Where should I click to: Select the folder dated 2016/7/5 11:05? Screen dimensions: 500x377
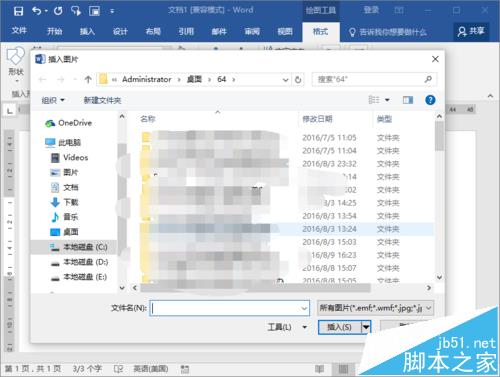[287, 137]
